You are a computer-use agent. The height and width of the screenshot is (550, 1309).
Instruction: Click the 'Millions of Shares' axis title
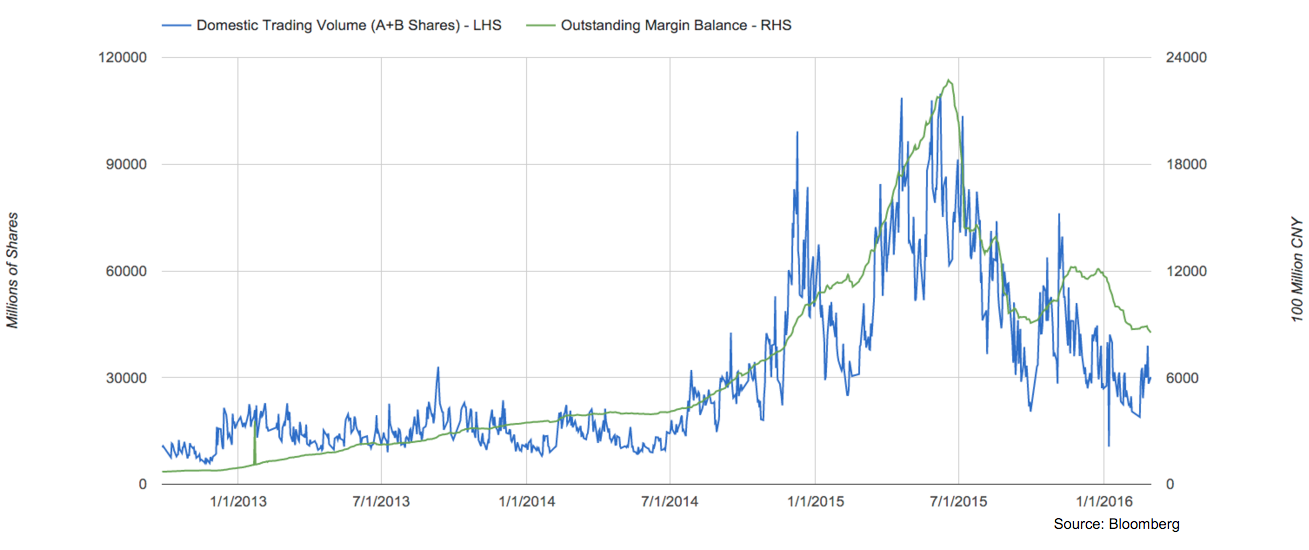13,271
